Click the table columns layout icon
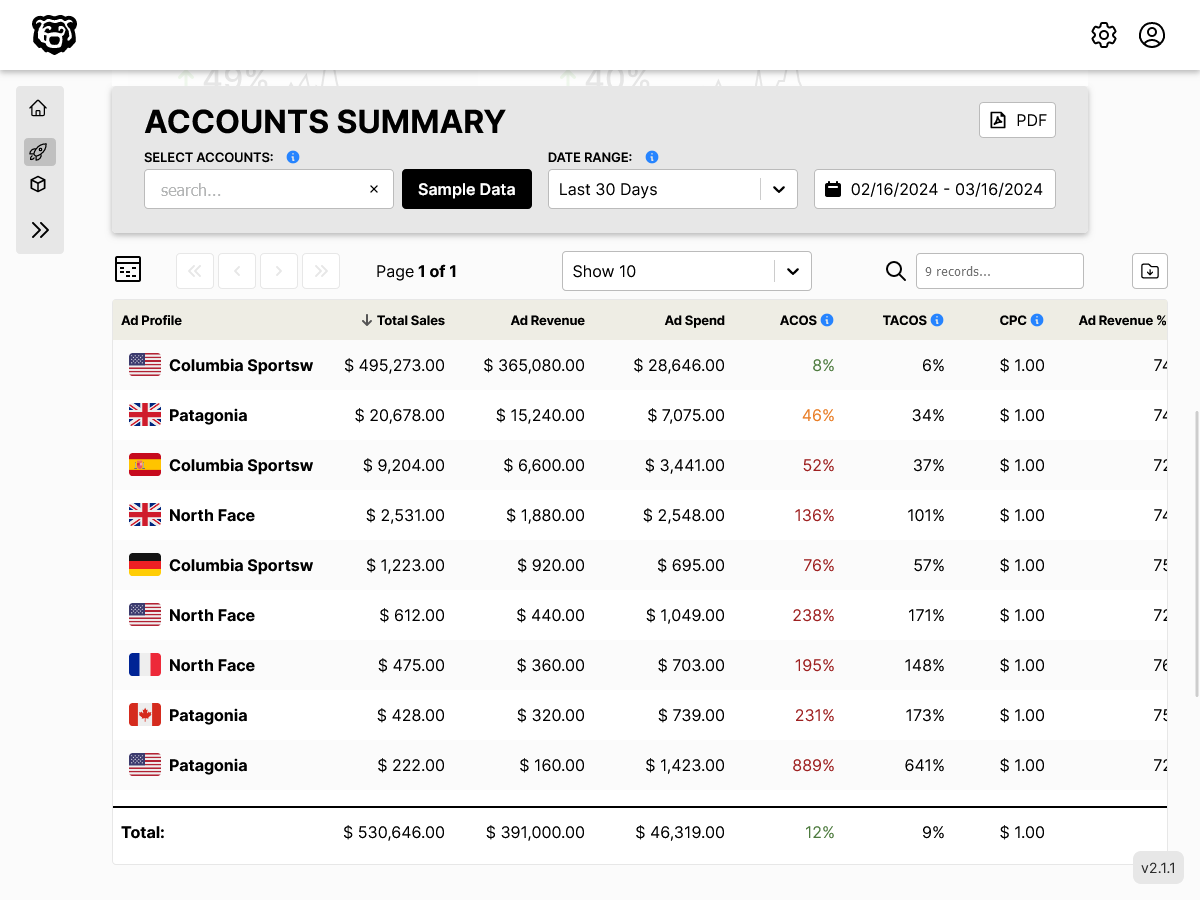 [x=128, y=270]
